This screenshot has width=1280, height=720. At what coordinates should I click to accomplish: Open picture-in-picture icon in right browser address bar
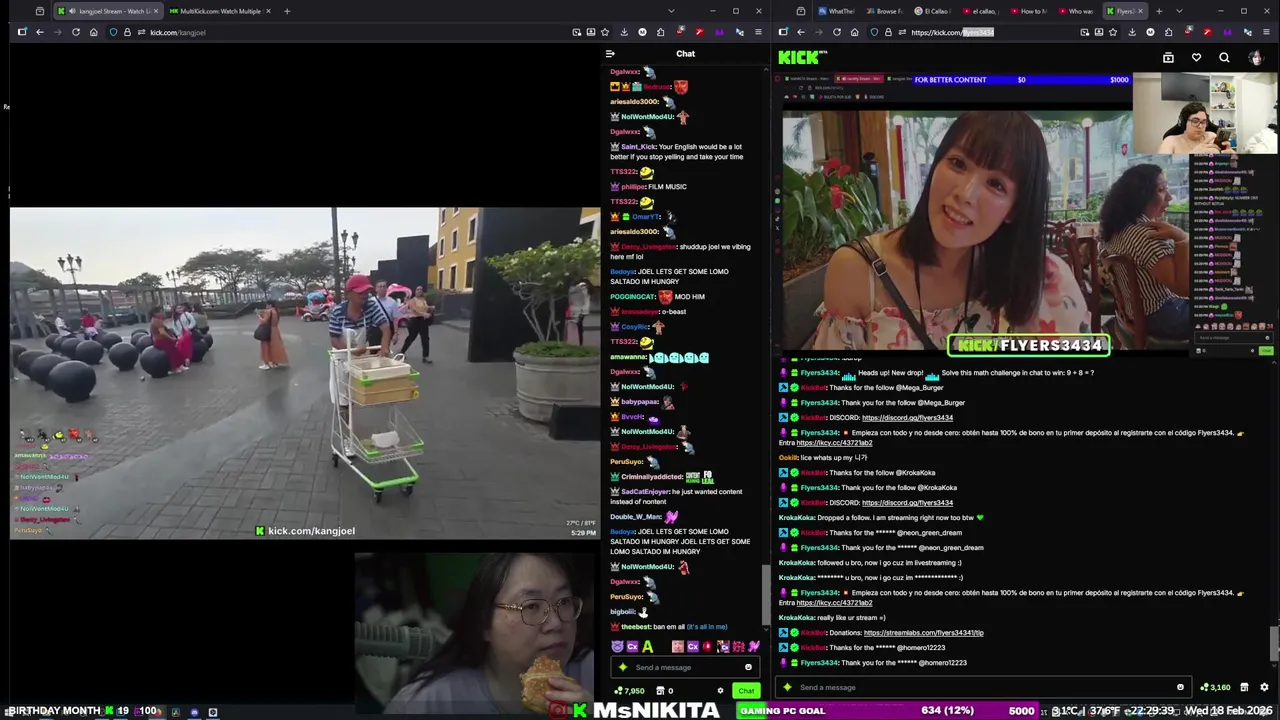[x=1084, y=32]
